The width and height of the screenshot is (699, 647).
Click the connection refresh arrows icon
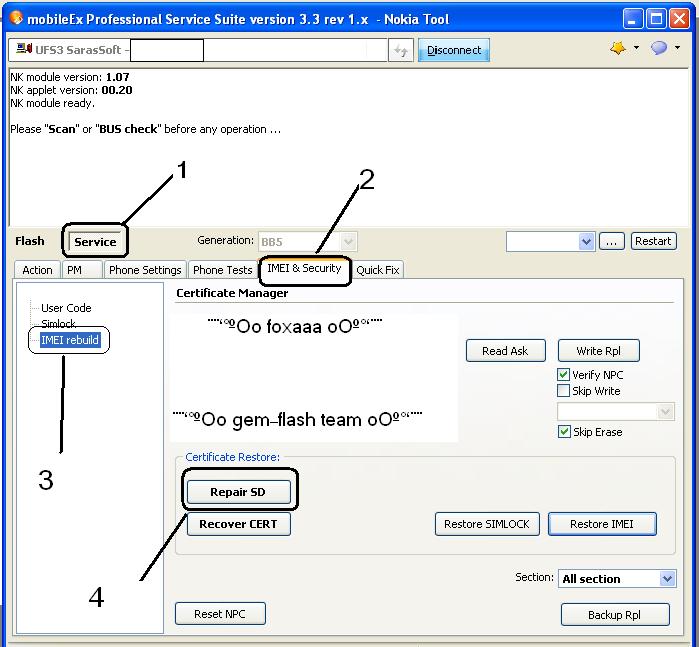coord(401,50)
